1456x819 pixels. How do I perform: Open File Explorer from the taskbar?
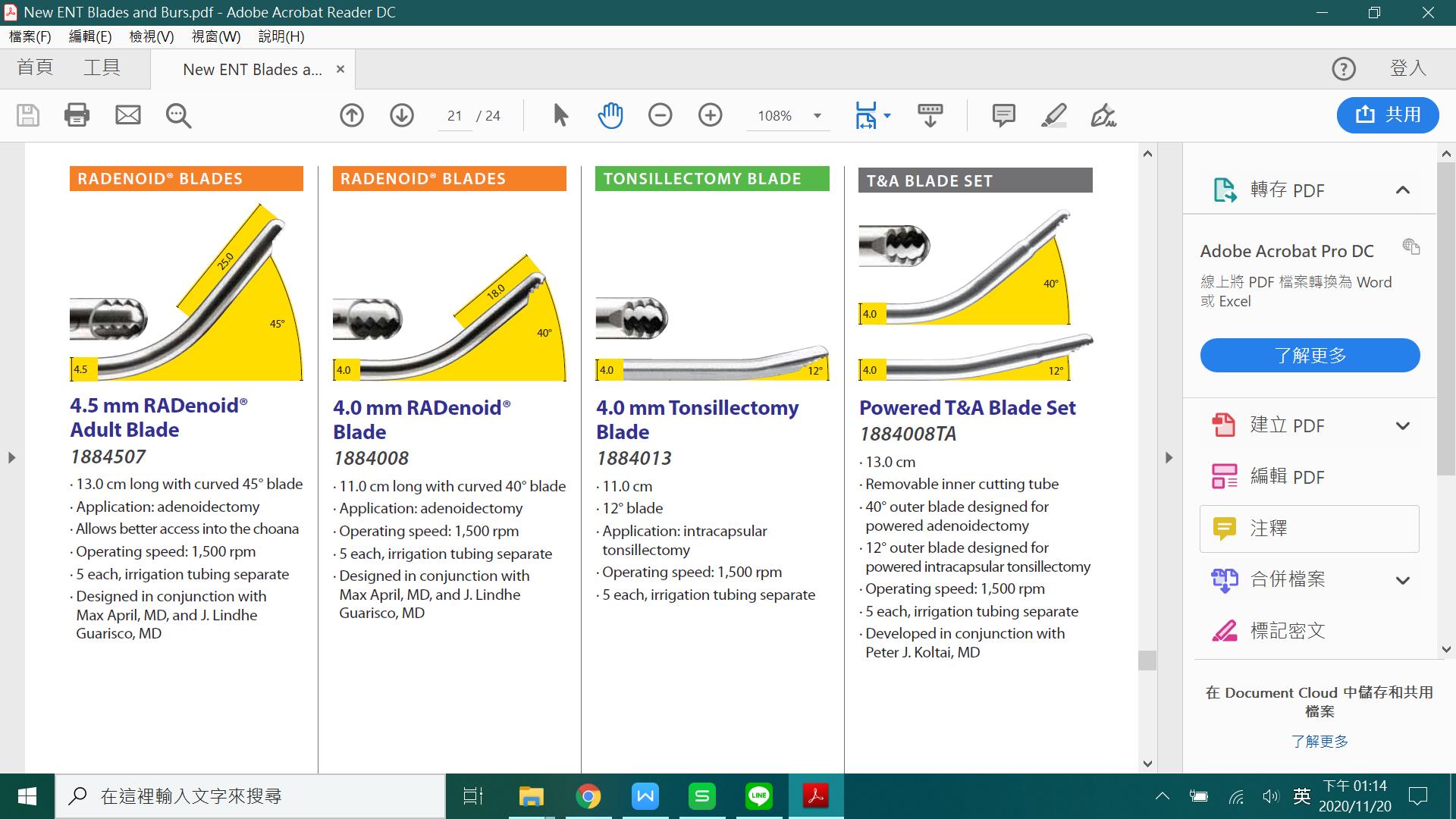coord(531,796)
